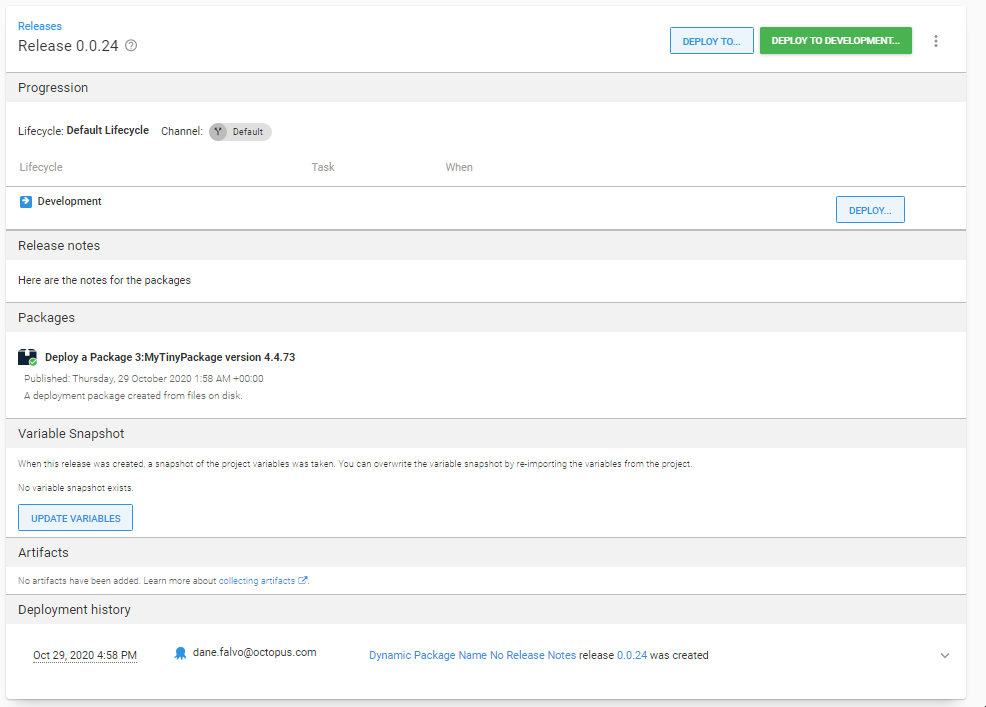Open the Releases breadcrumb link

pos(40,26)
